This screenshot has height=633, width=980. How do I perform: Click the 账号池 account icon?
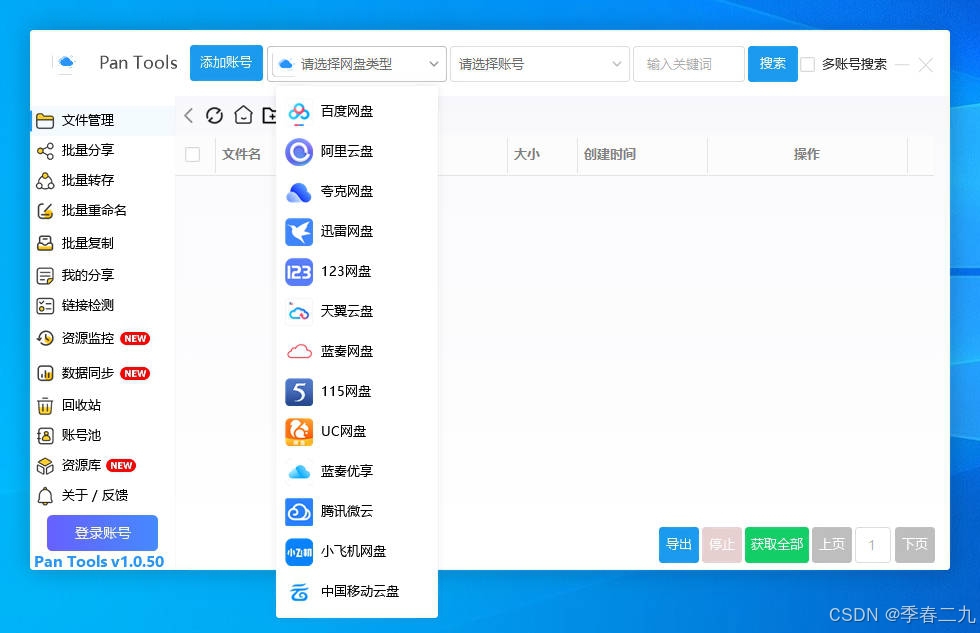click(45, 436)
